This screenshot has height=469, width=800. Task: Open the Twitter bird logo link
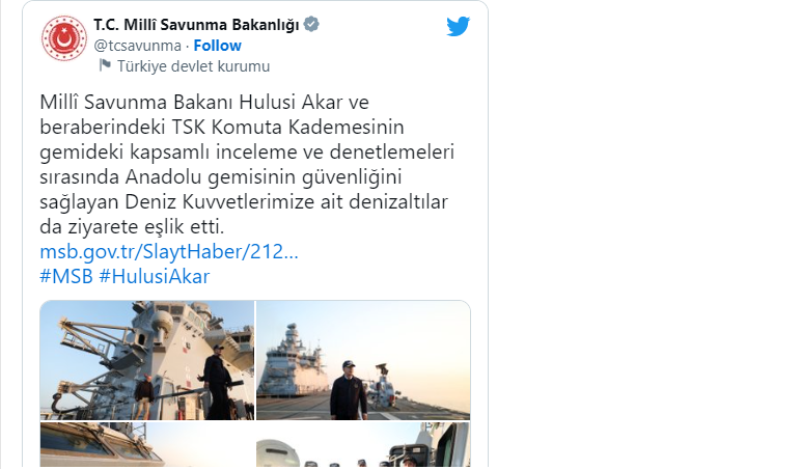pyautogui.click(x=458, y=27)
